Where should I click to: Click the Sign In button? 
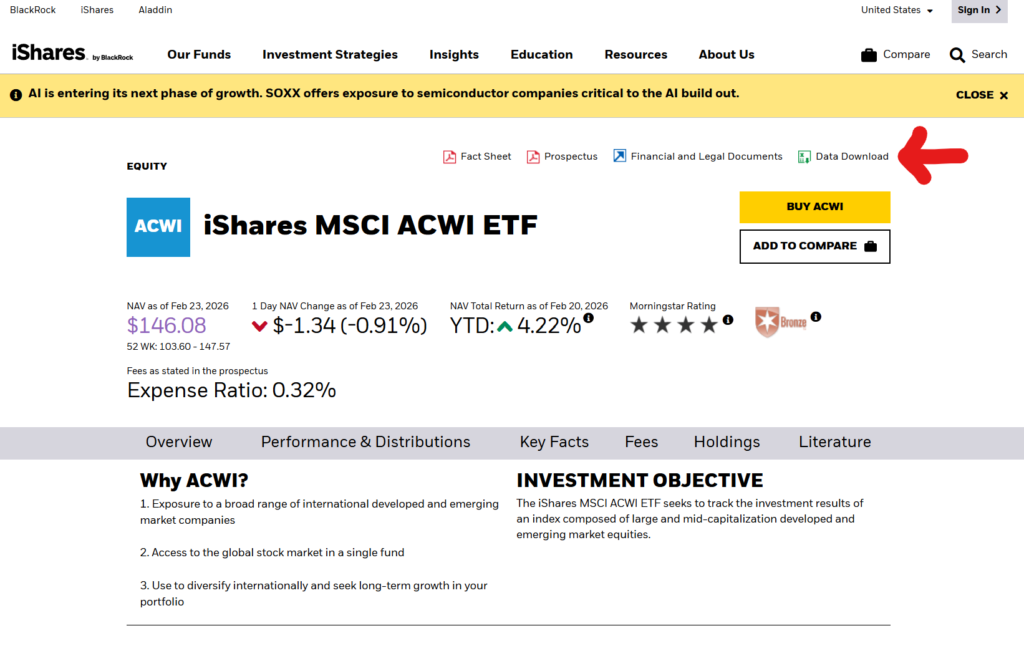click(x=979, y=10)
